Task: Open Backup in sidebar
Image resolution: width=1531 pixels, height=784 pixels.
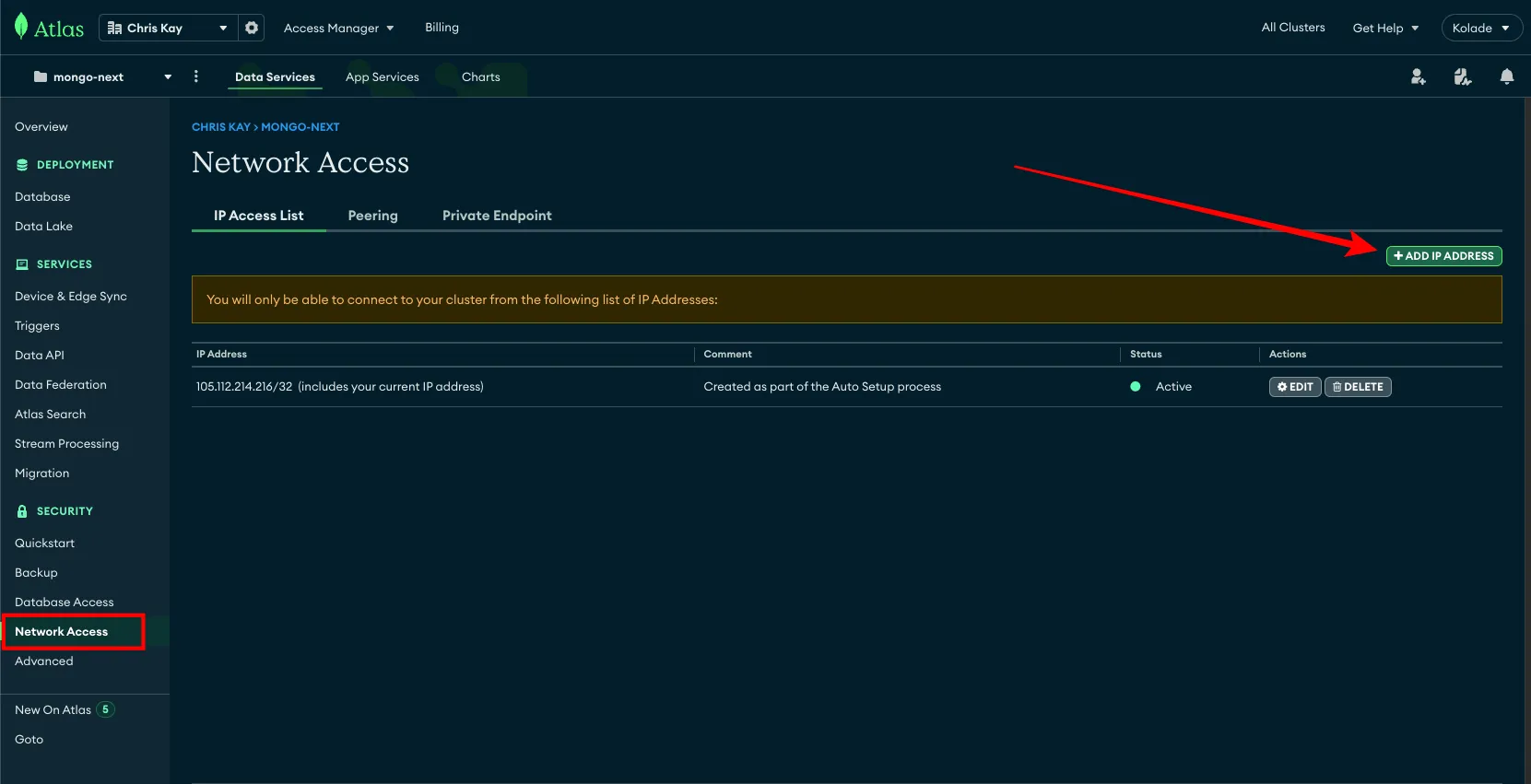Action: tap(36, 573)
